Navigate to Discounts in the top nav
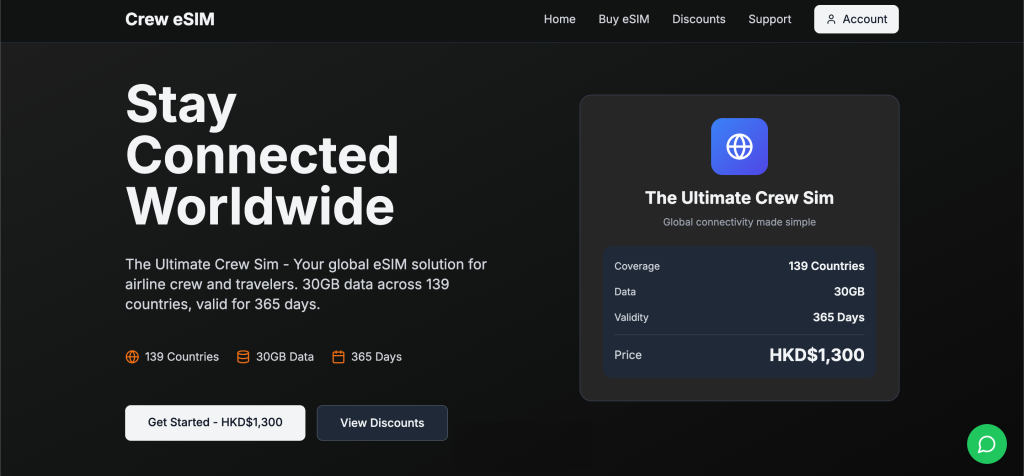Viewport: 1024px width, 476px height. point(699,19)
